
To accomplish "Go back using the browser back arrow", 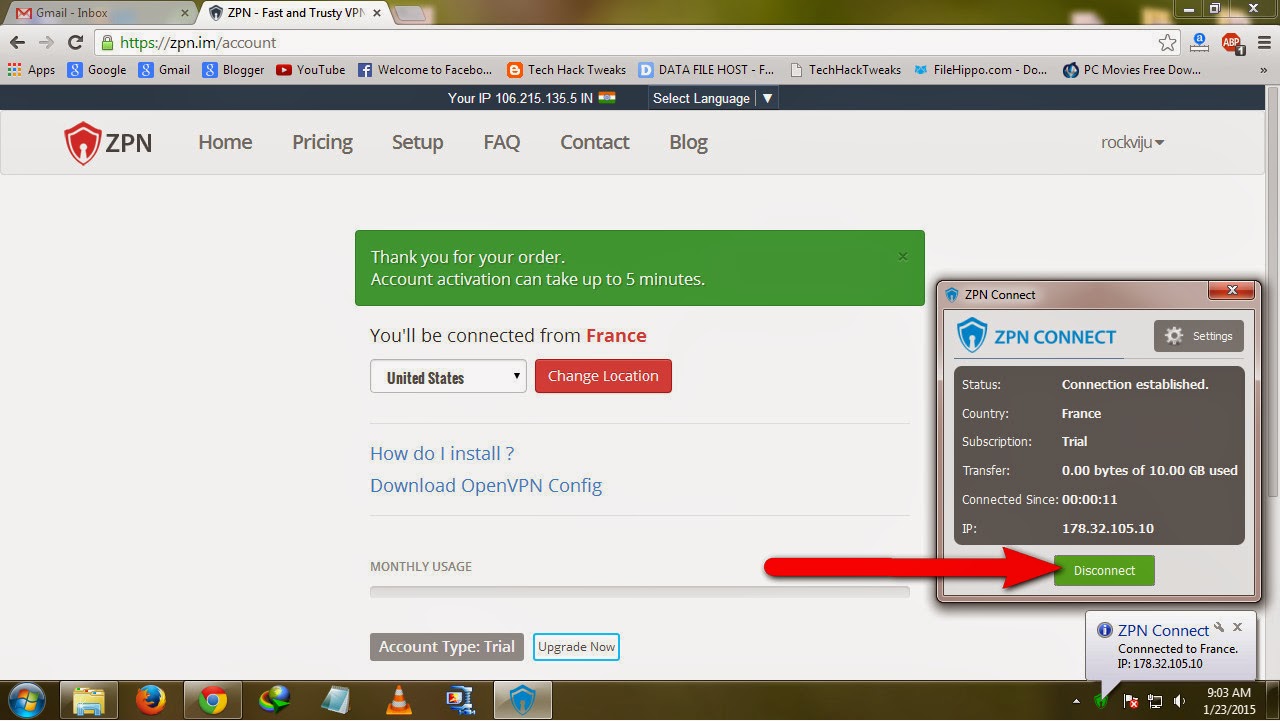I will click(x=17, y=43).
